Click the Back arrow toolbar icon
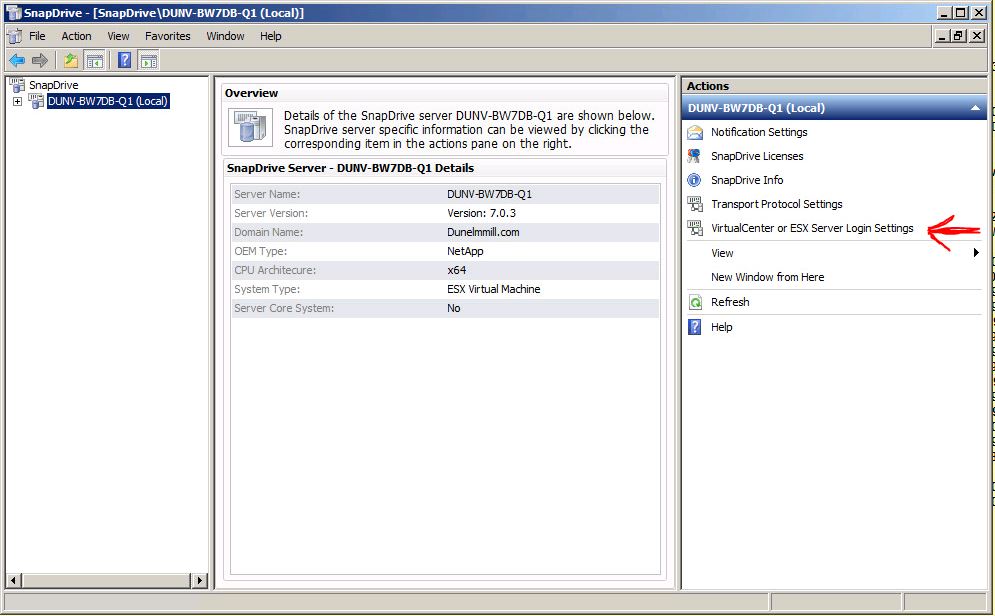Image resolution: width=995 pixels, height=616 pixels. (x=17, y=60)
